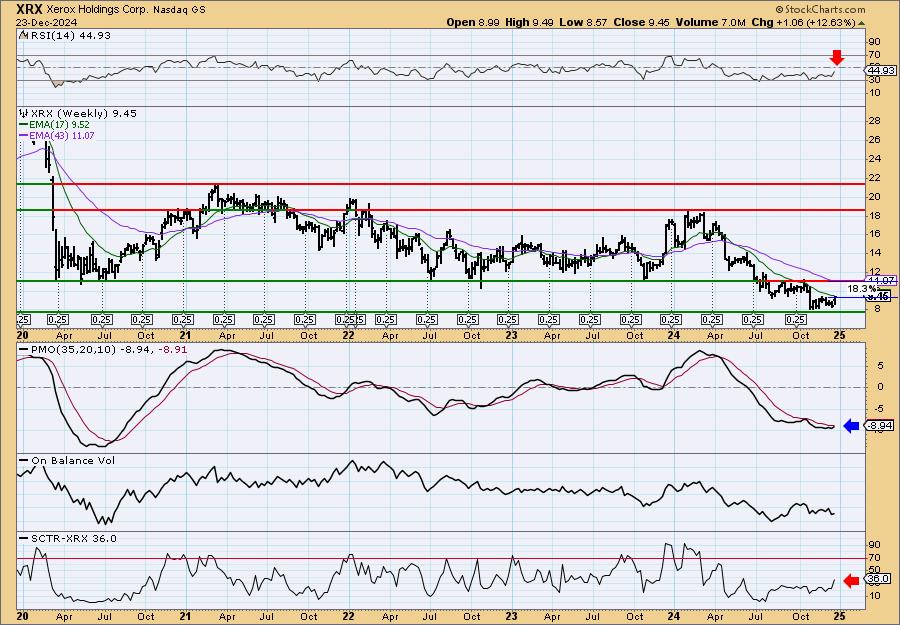The height and width of the screenshot is (625, 900).
Task: Click the 26 price axis label
Action: click(x=874, y=139)
